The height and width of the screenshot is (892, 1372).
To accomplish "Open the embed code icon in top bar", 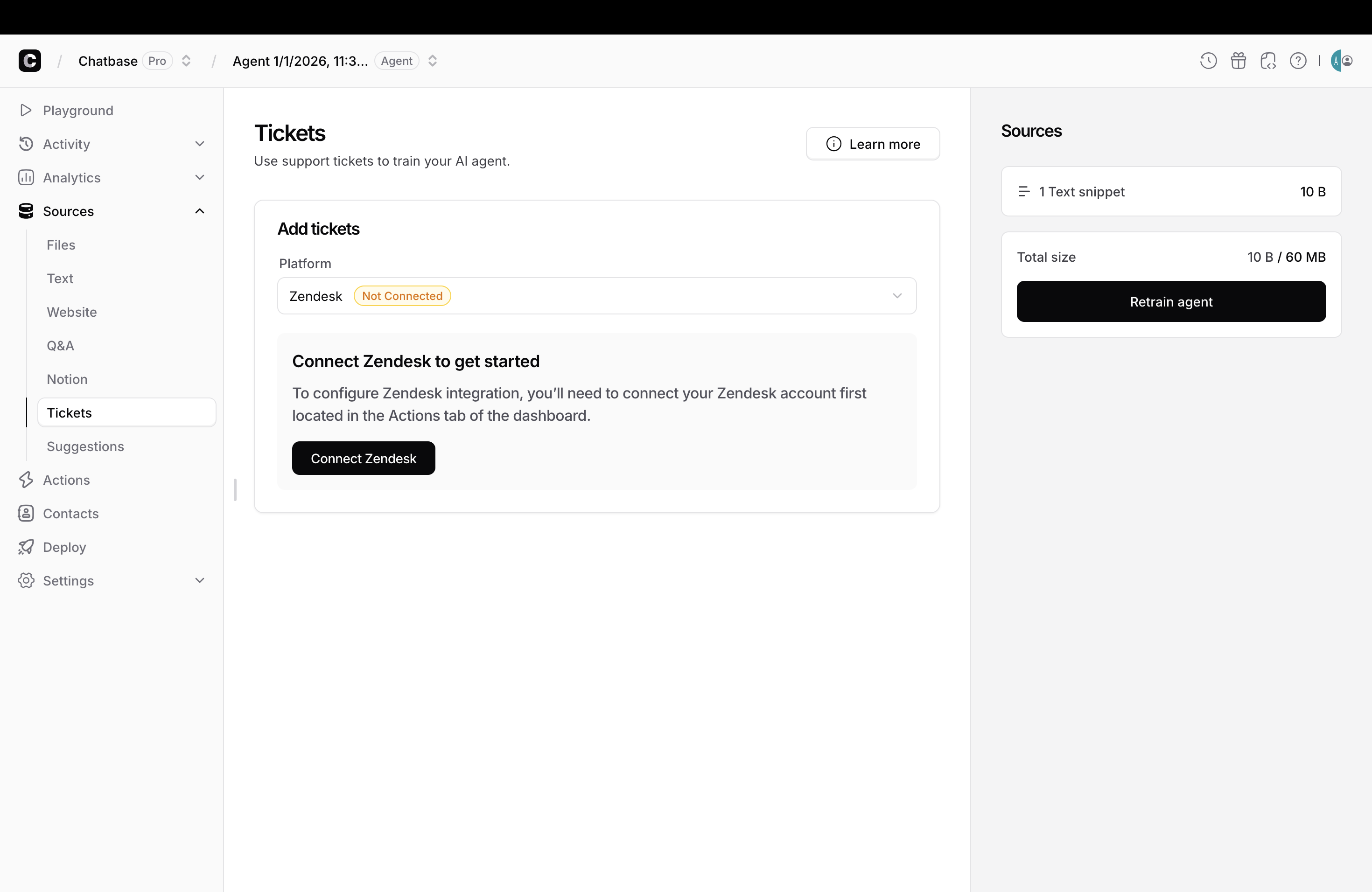I will coord(1268,61).
